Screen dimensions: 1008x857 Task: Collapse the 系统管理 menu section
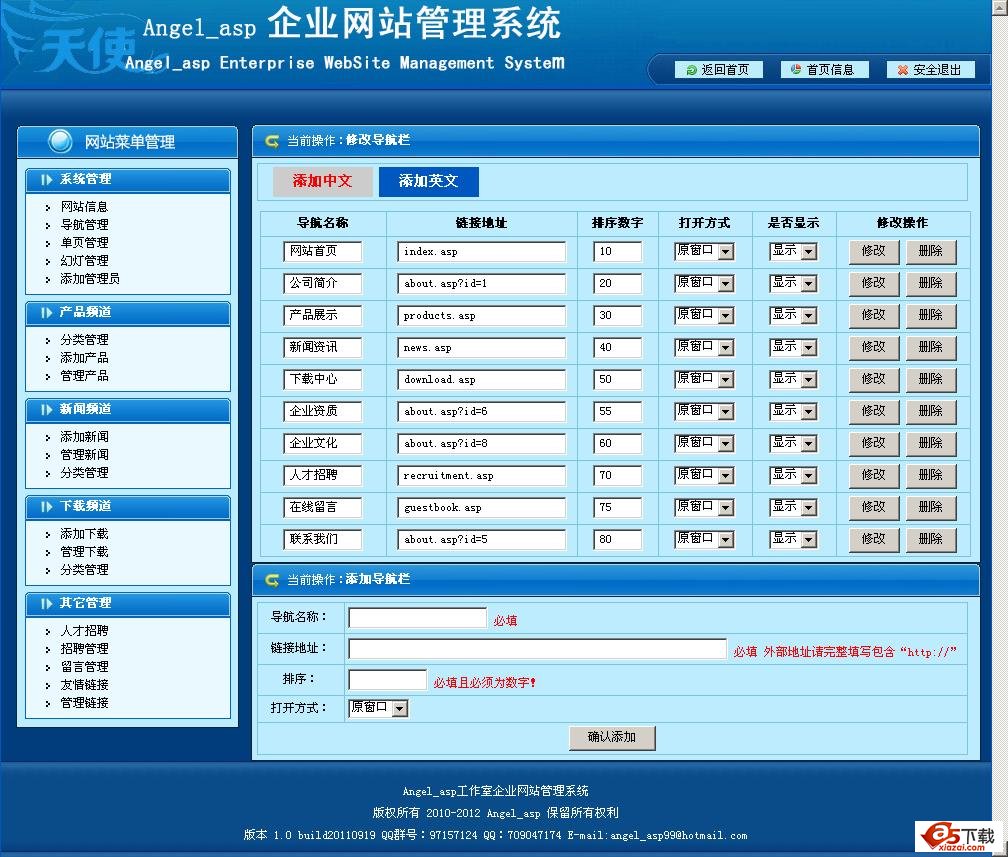coord(127,179)
